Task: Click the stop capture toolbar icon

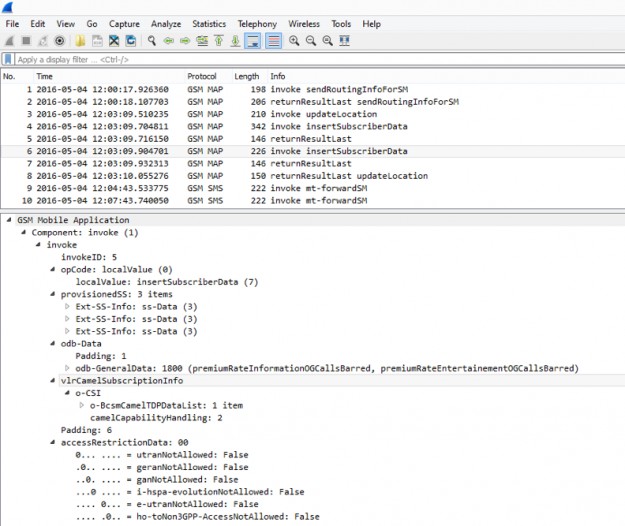Action: (x=26, y=41)
